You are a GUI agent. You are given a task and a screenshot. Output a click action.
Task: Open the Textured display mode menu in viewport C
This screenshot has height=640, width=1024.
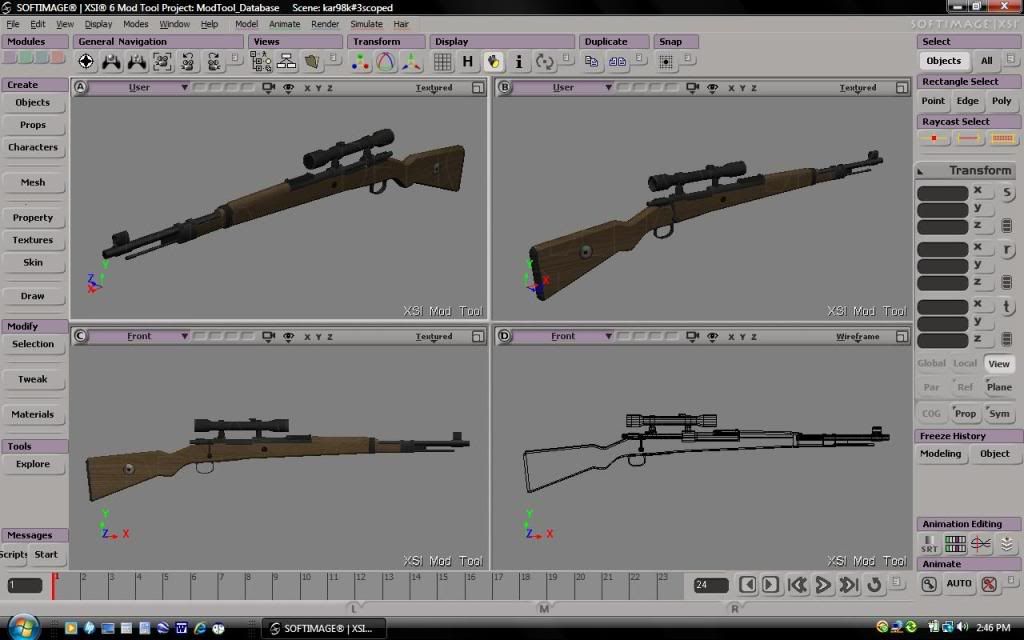(434, 336)
